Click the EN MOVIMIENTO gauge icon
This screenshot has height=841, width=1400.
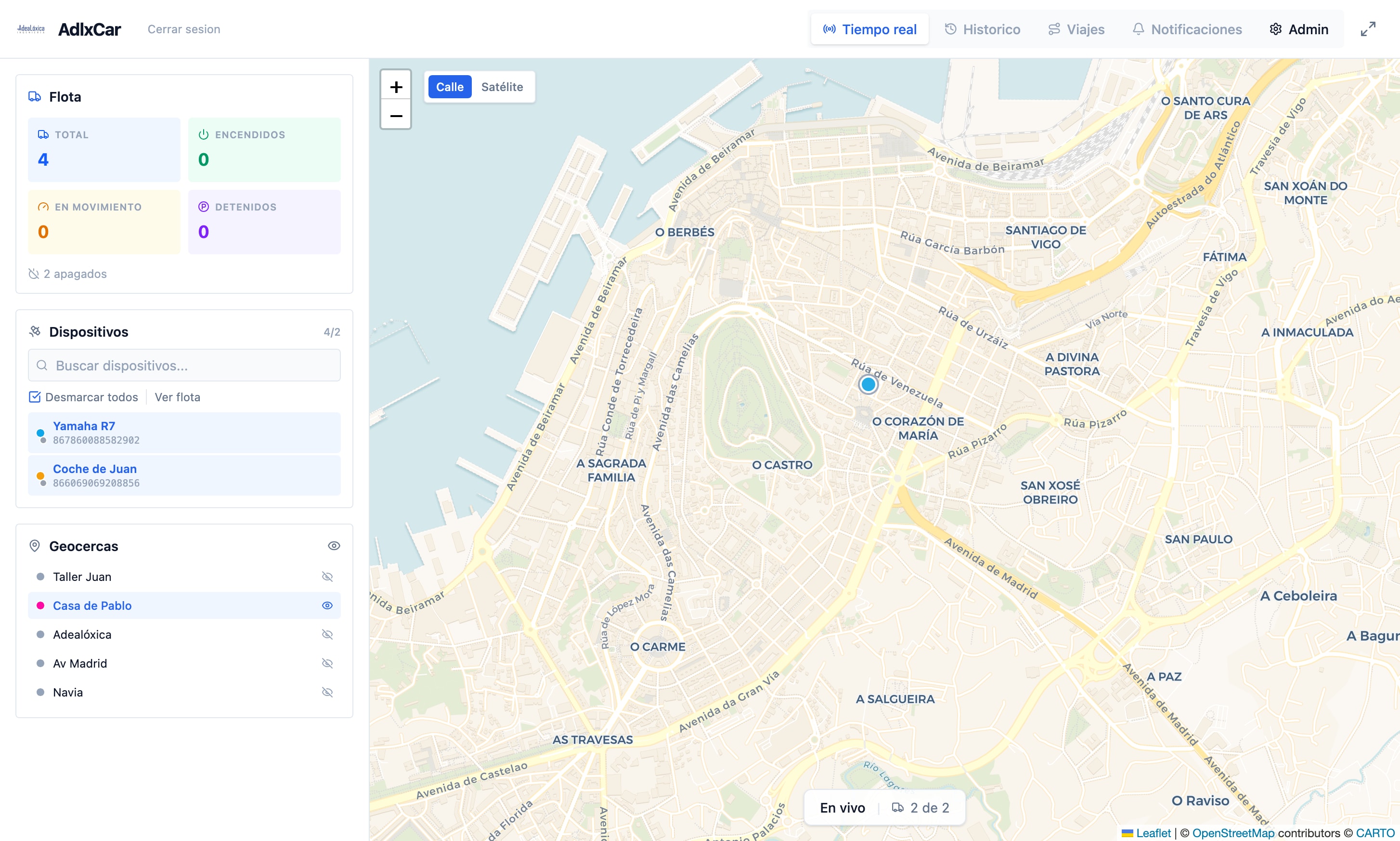pos(43,207)
